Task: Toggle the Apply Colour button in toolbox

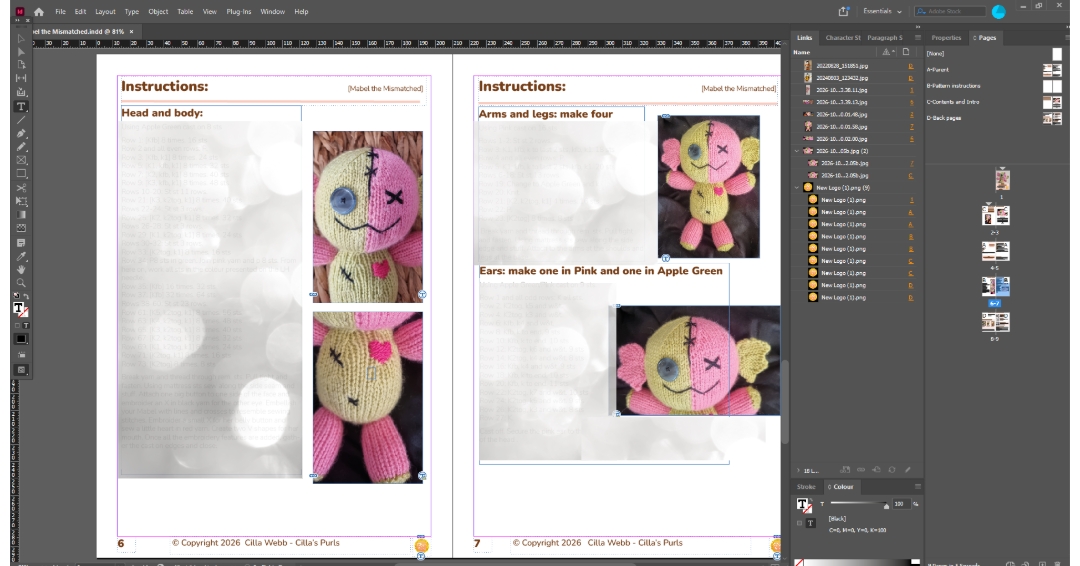Action: [21, 339]
